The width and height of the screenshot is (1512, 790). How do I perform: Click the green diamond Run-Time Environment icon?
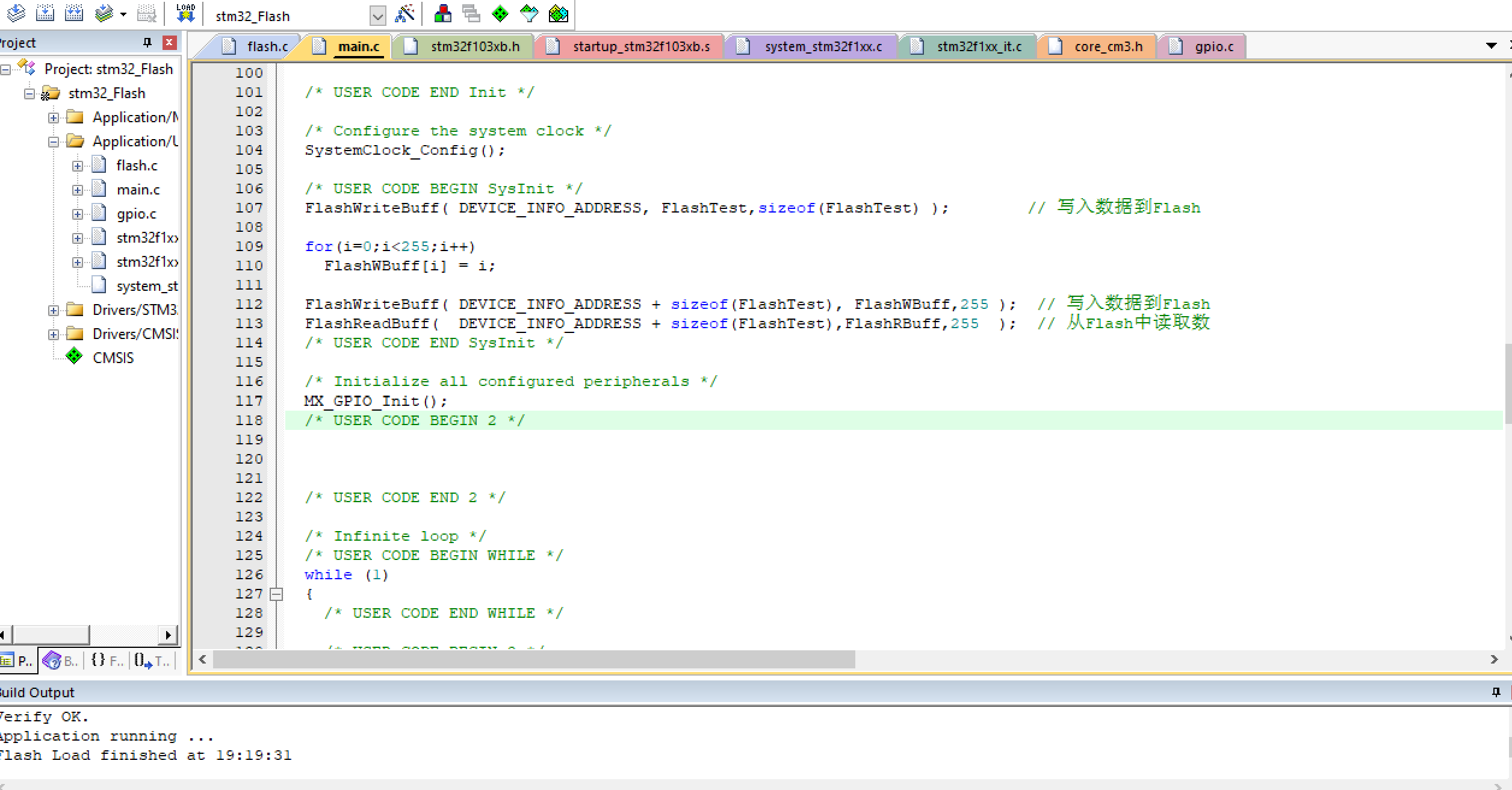(500, 13)
